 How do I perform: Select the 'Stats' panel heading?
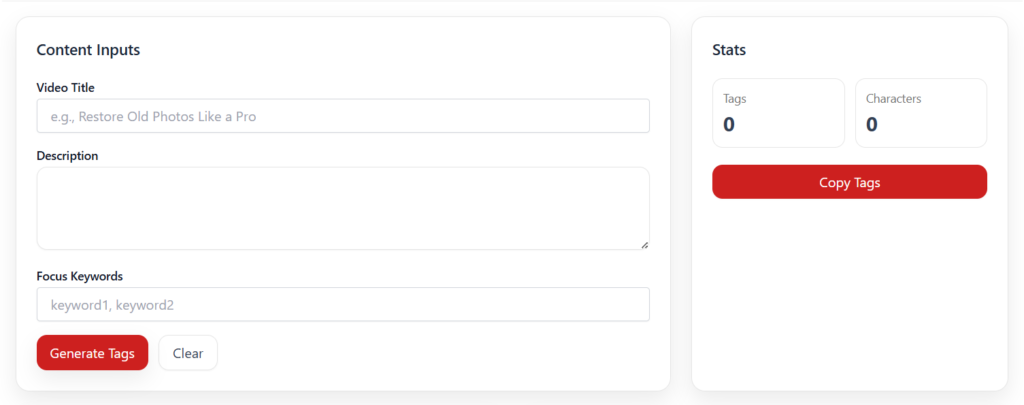point(729,50)
